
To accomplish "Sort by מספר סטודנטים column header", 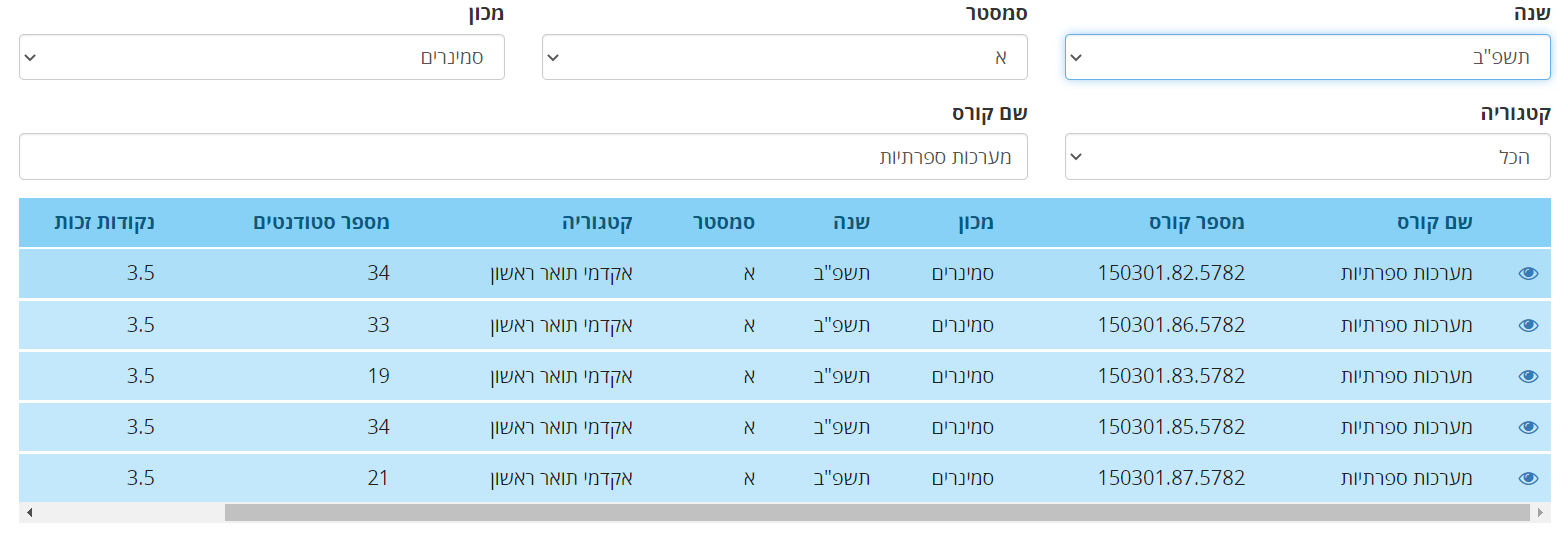I will click(x=320, y=223).
